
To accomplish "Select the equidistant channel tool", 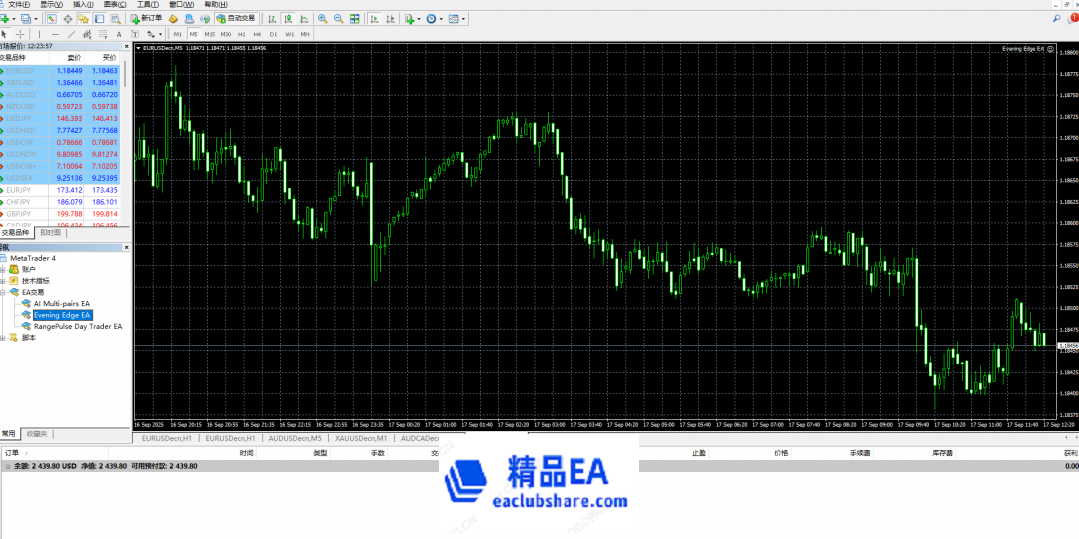I will coord(87,34).
